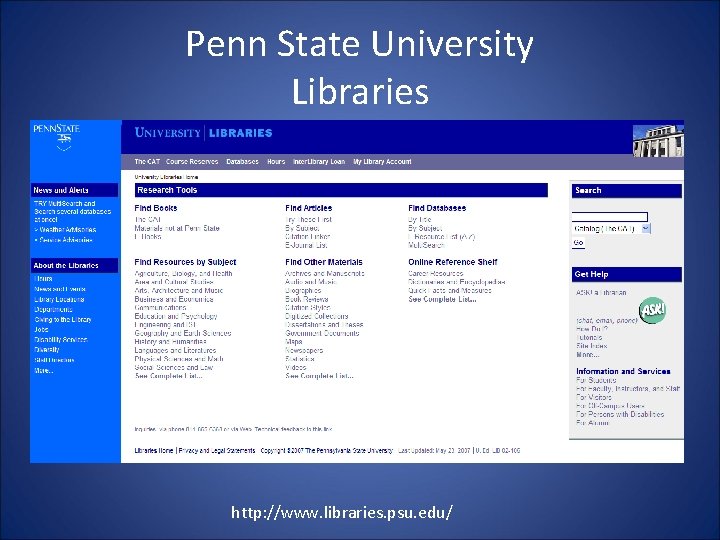Open Hours under About the Libraries

43,279
